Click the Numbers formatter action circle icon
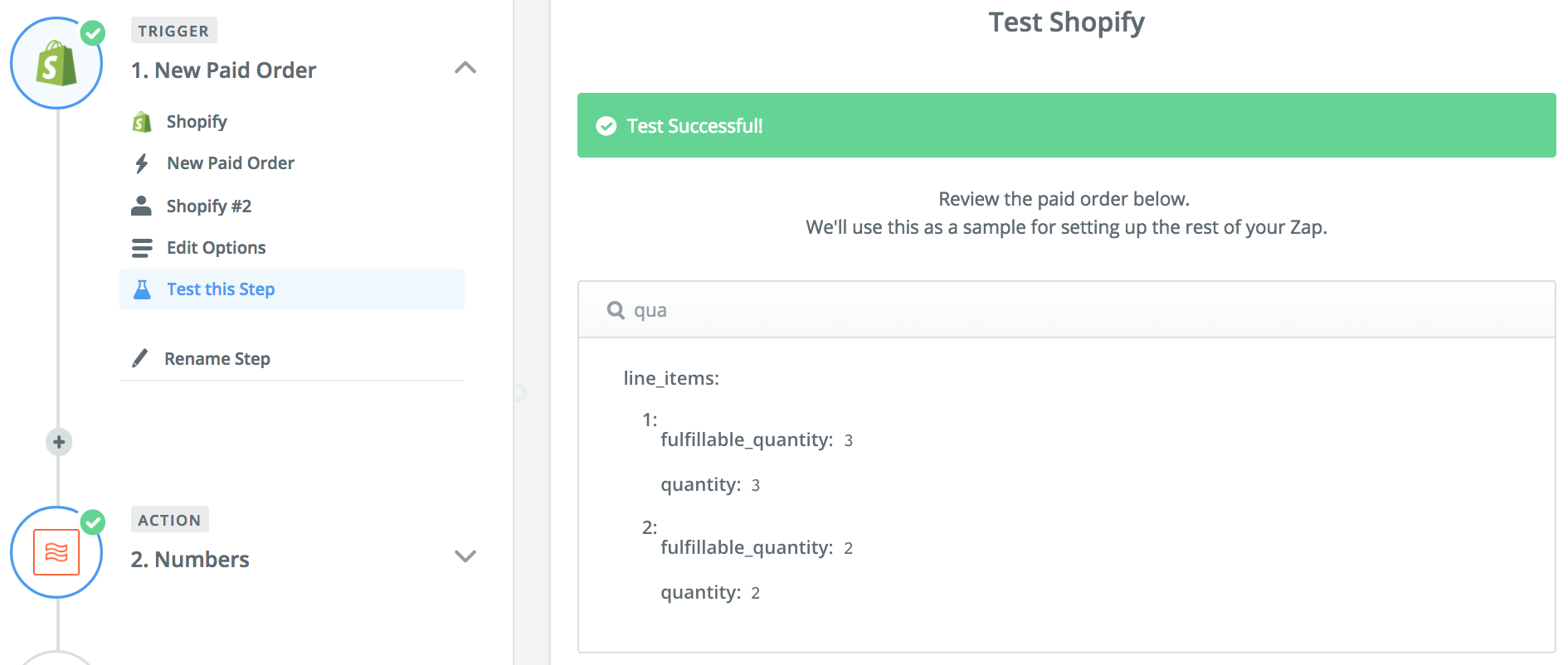 pyautogui.click(x=56, y=552)
